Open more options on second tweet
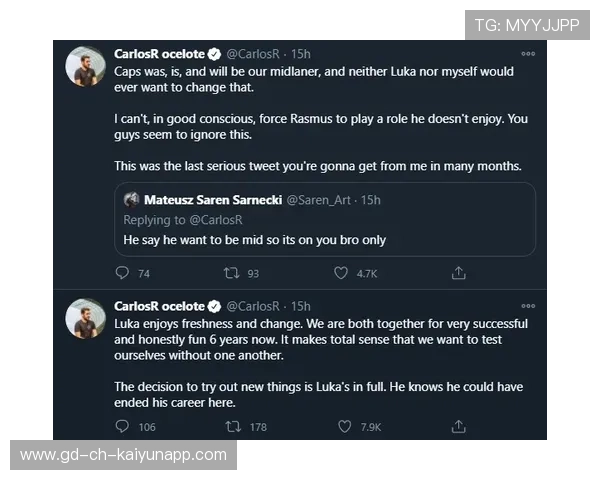Viewport: 600px width, 480px height. click(x=528, y=305)
